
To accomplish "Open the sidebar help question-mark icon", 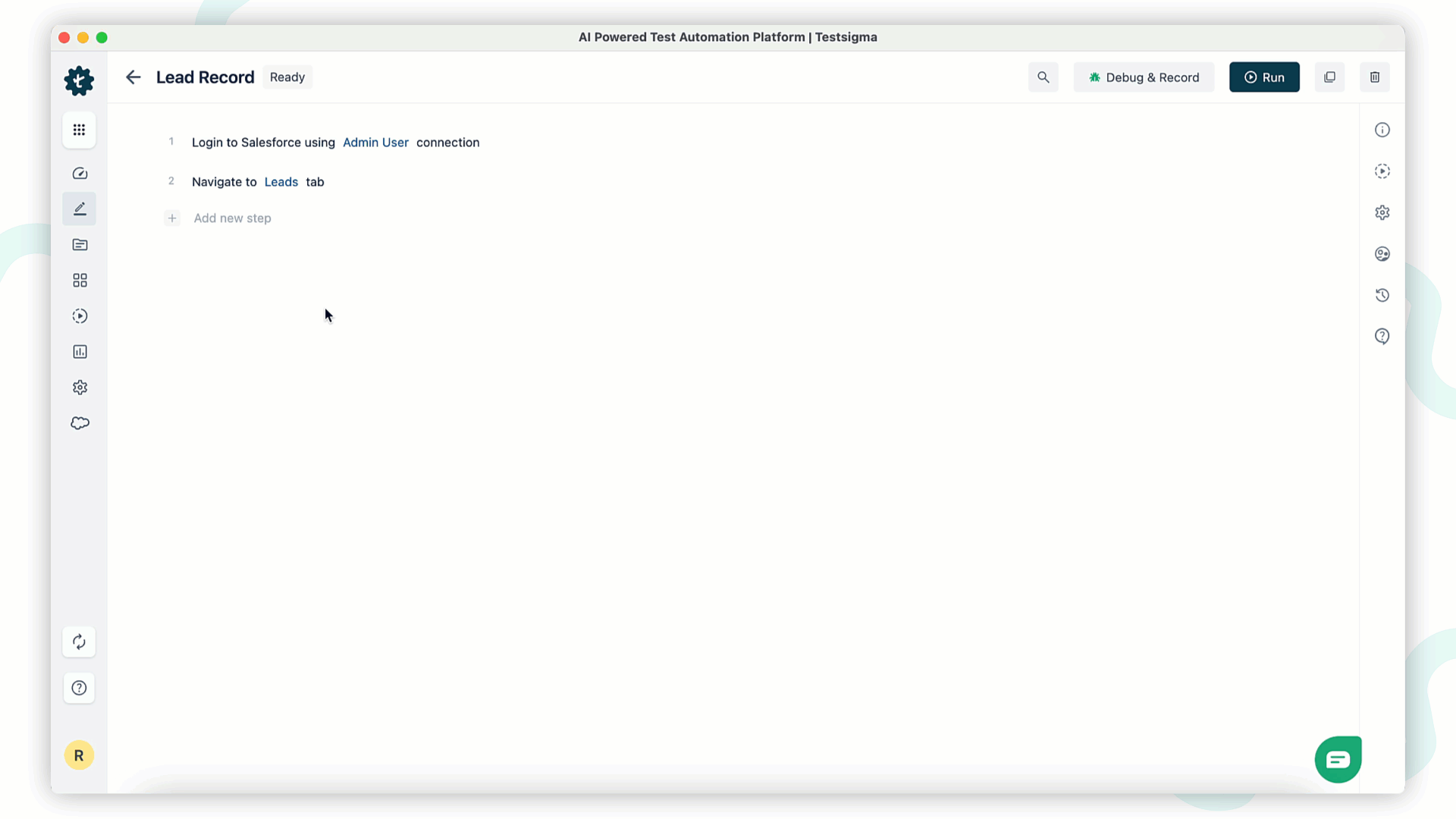I will [x=79, y=688].
